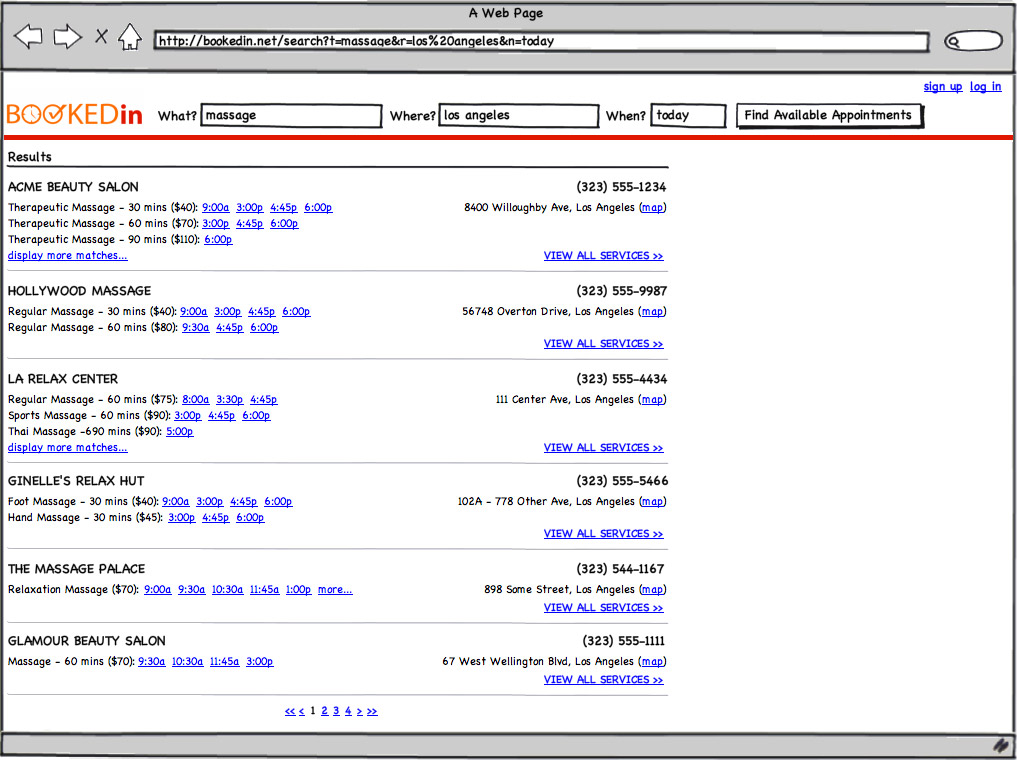View all services for Acme Beauty Salon
The width and height of the screenshot is (1017, 760).
pos(603,255)
